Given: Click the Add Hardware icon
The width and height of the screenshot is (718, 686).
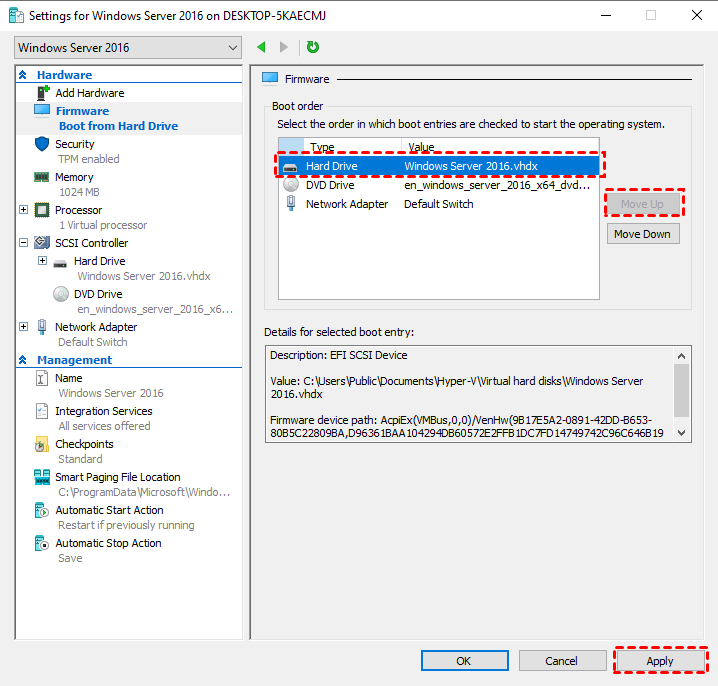Looking at the screenshot, I should 43,93.
